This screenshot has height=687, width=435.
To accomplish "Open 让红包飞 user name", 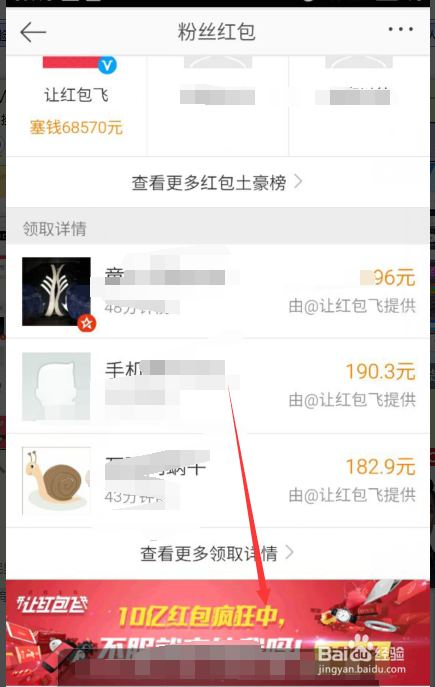I will click(x=76, y=95).
